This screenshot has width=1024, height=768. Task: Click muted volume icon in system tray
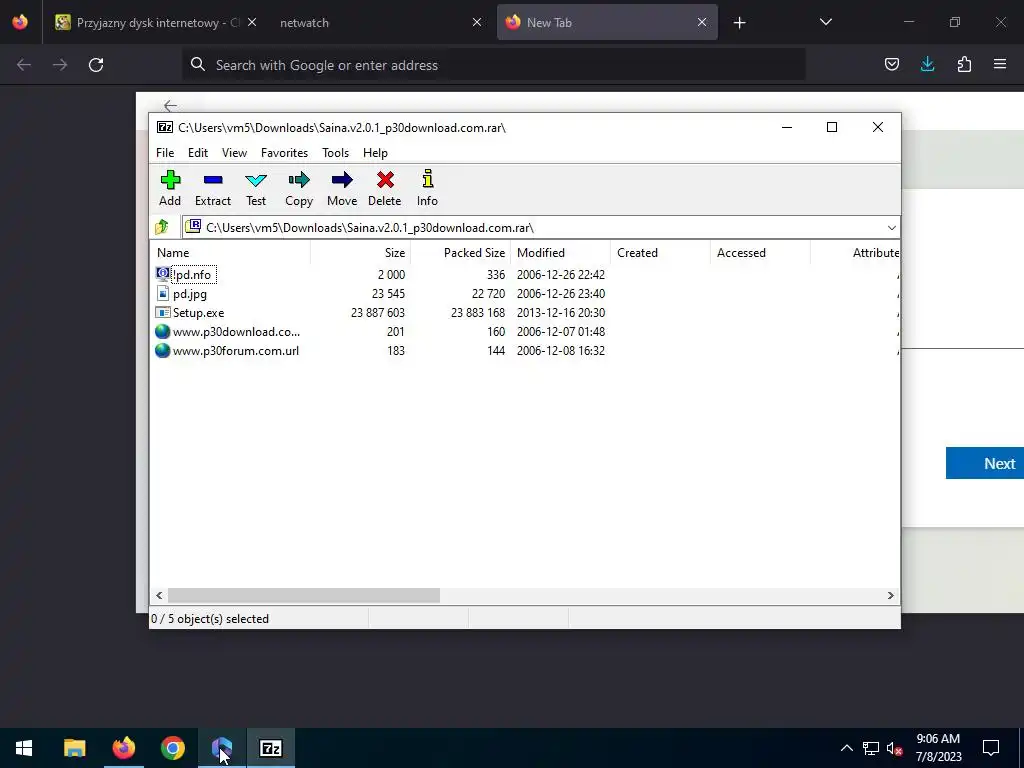coord(894,748)
